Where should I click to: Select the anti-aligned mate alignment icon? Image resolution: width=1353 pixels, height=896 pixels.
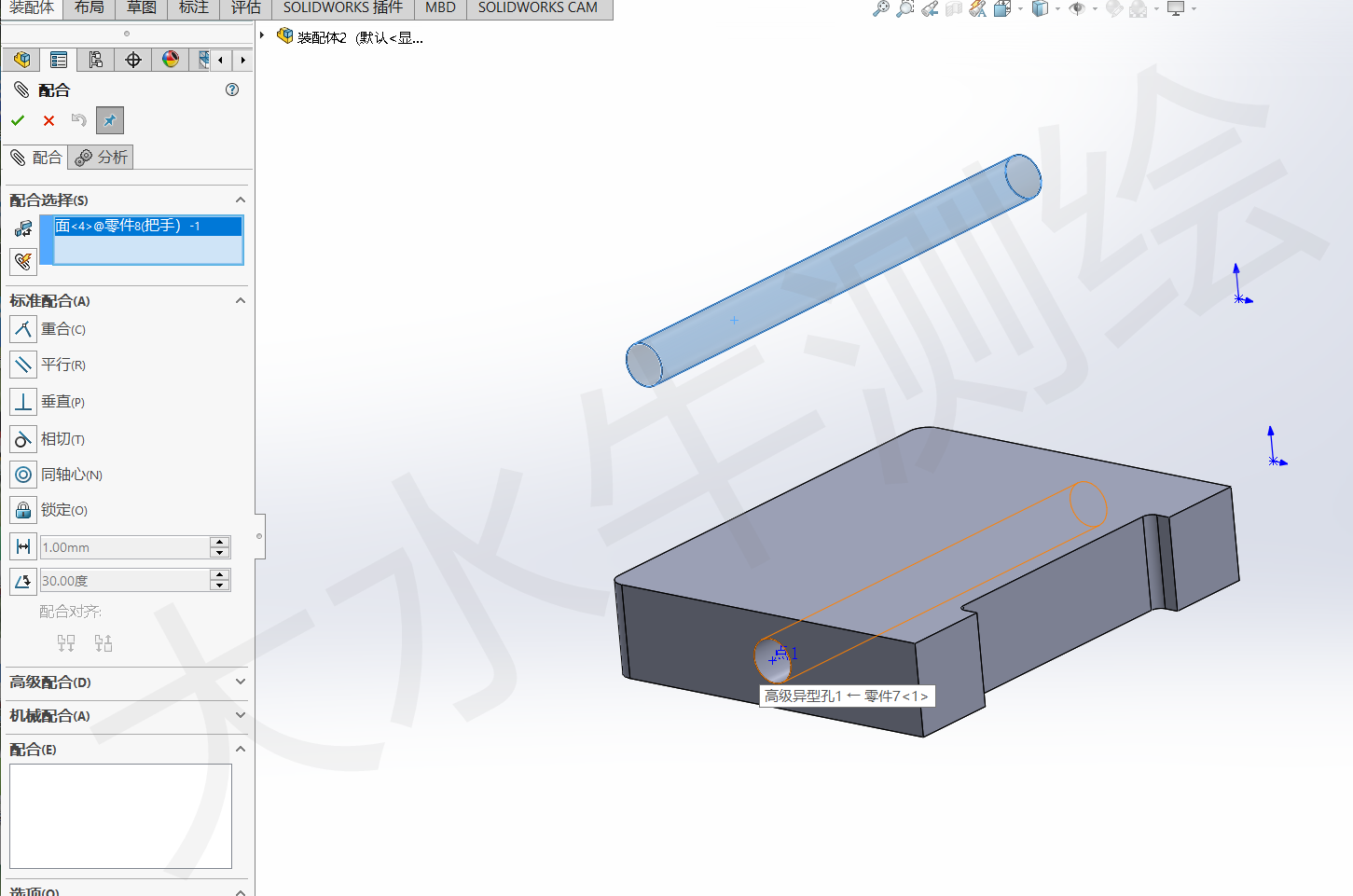(x=104, y=643)
